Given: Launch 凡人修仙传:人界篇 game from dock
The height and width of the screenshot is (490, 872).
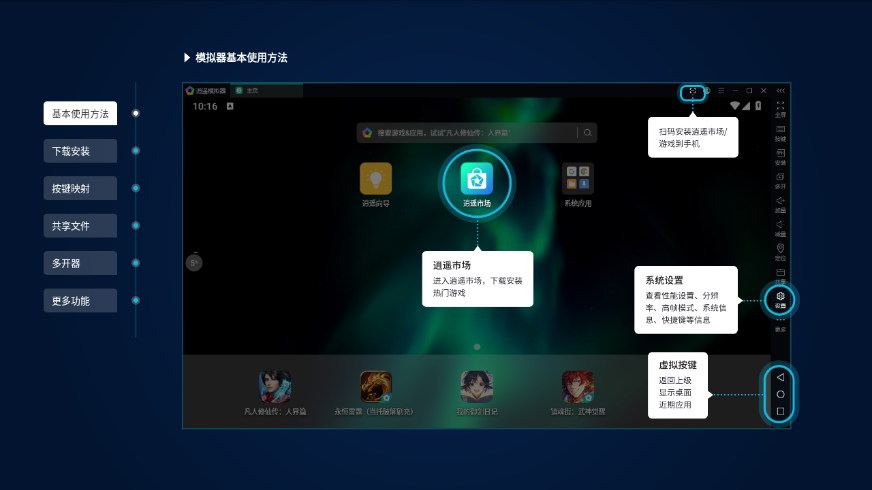Looking at the screenshot, I should pyautogui.click(x=275, y=387).
